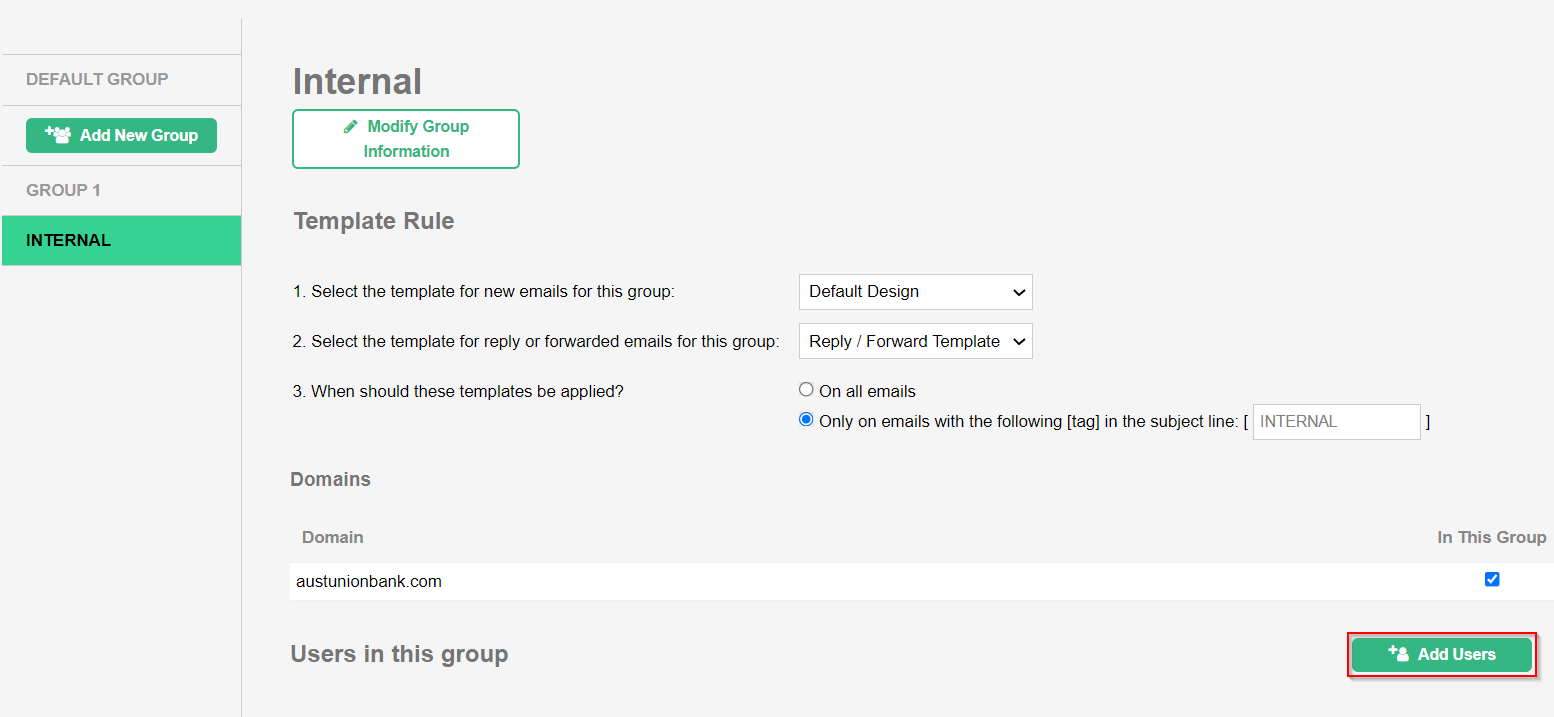
Task: Open DEFAULT GROUP in the sidebar
Action: (97, 79)
